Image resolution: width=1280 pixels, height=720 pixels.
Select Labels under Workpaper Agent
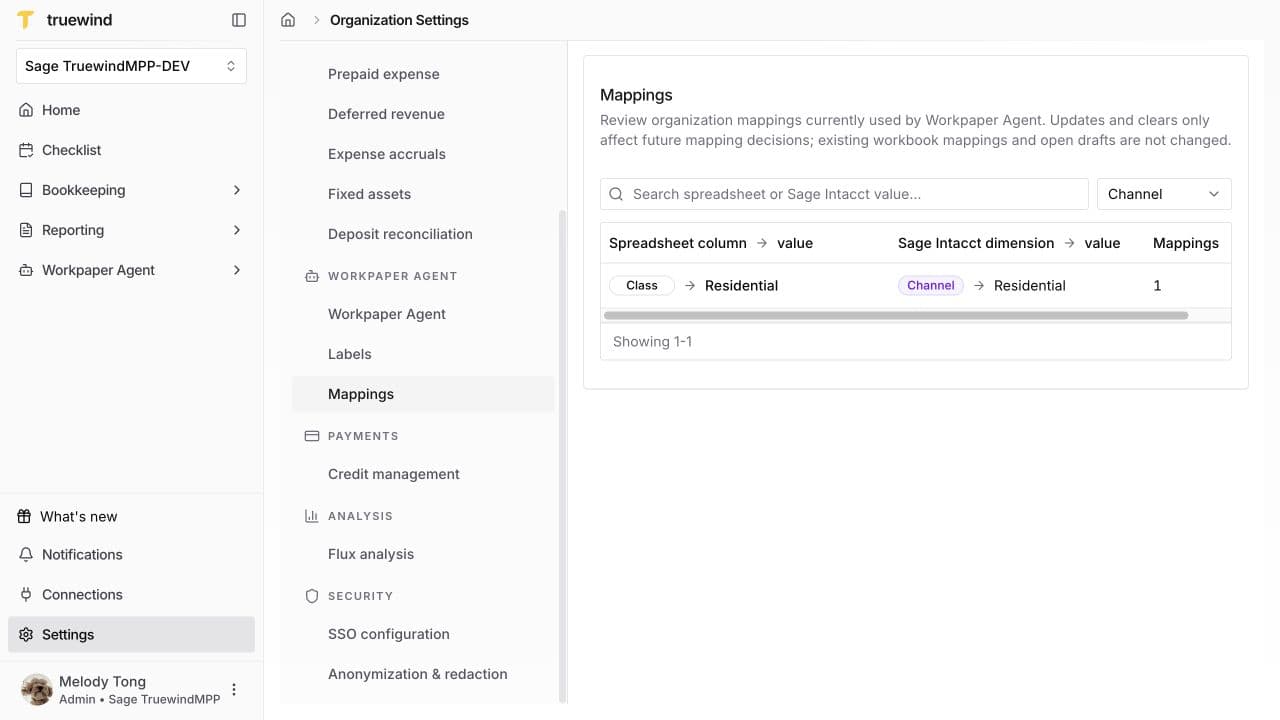[x=423, y=354]
